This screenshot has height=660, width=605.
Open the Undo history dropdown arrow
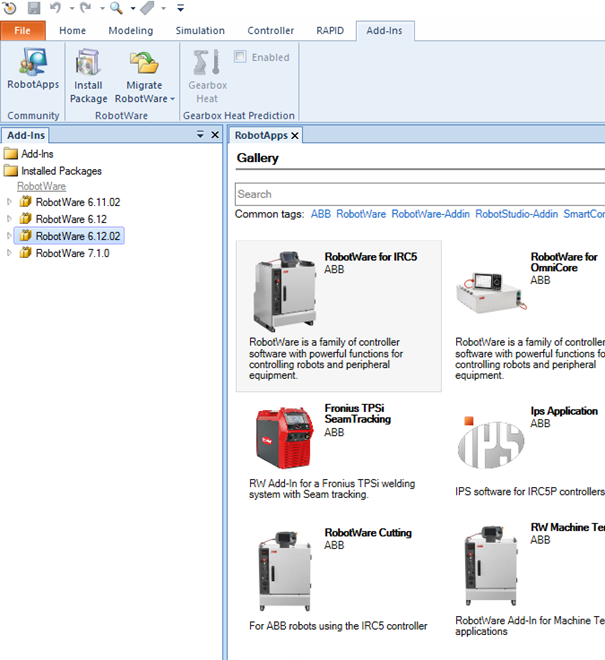pos(72,8)
